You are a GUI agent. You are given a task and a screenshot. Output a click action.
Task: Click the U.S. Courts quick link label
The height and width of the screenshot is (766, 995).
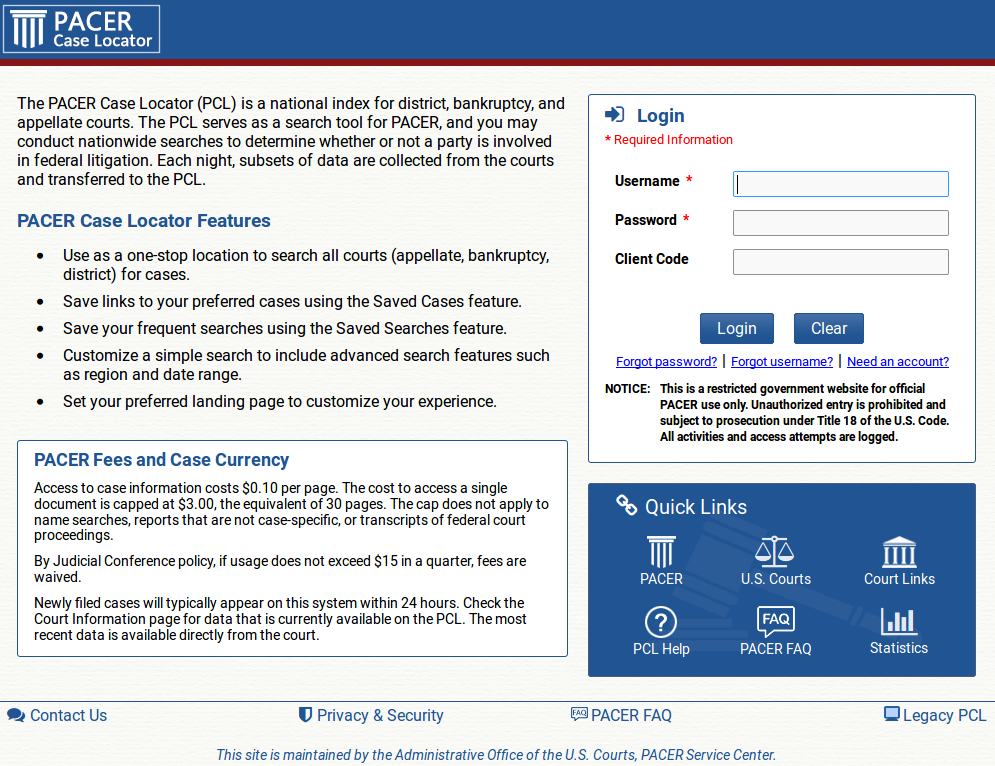coord(775,579)
